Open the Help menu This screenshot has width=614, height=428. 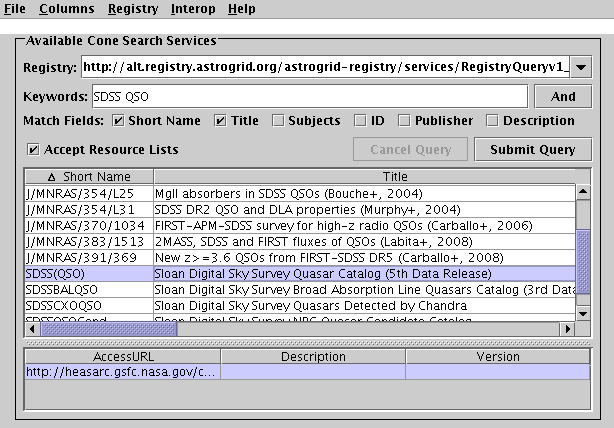point(242,9)
